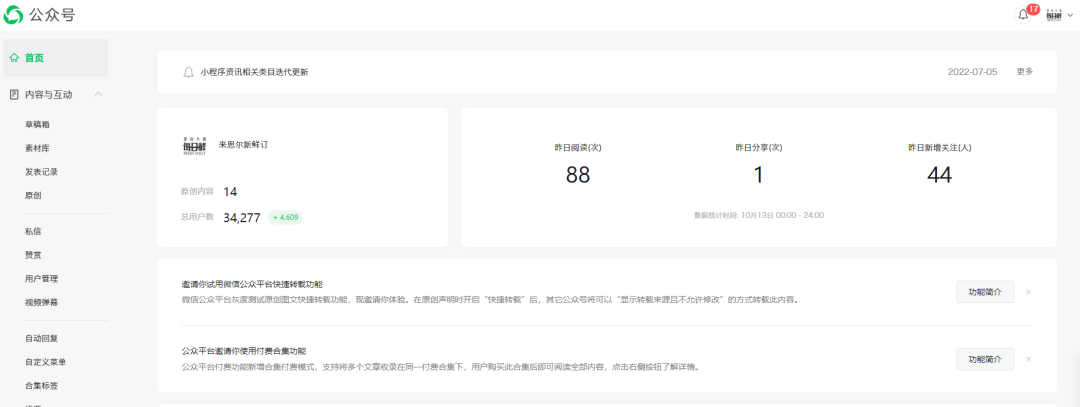Click the 昨日分享(次) label

[x=758, y=147]
